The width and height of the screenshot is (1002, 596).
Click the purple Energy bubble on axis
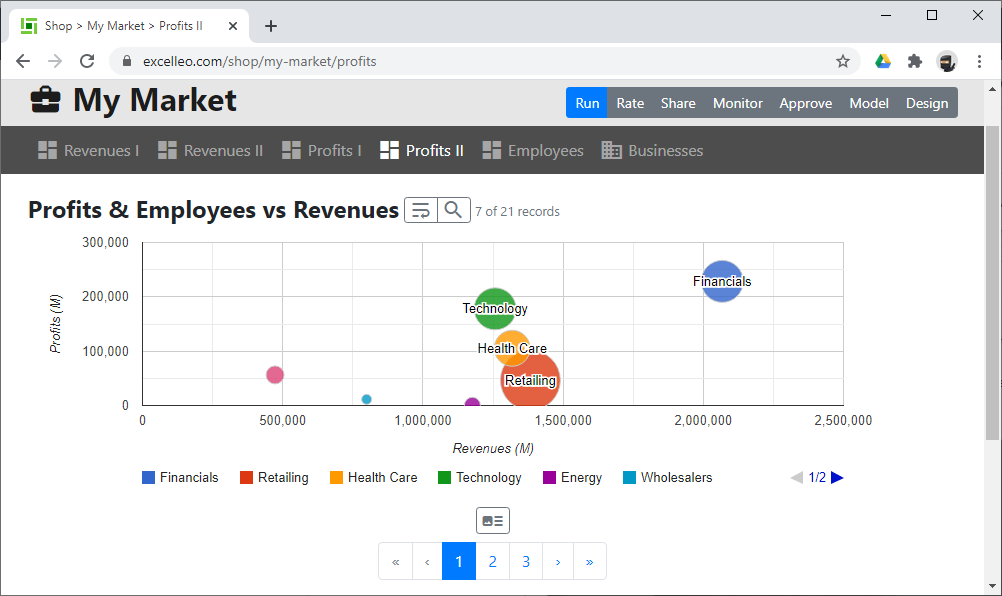[x=472, y=402]
